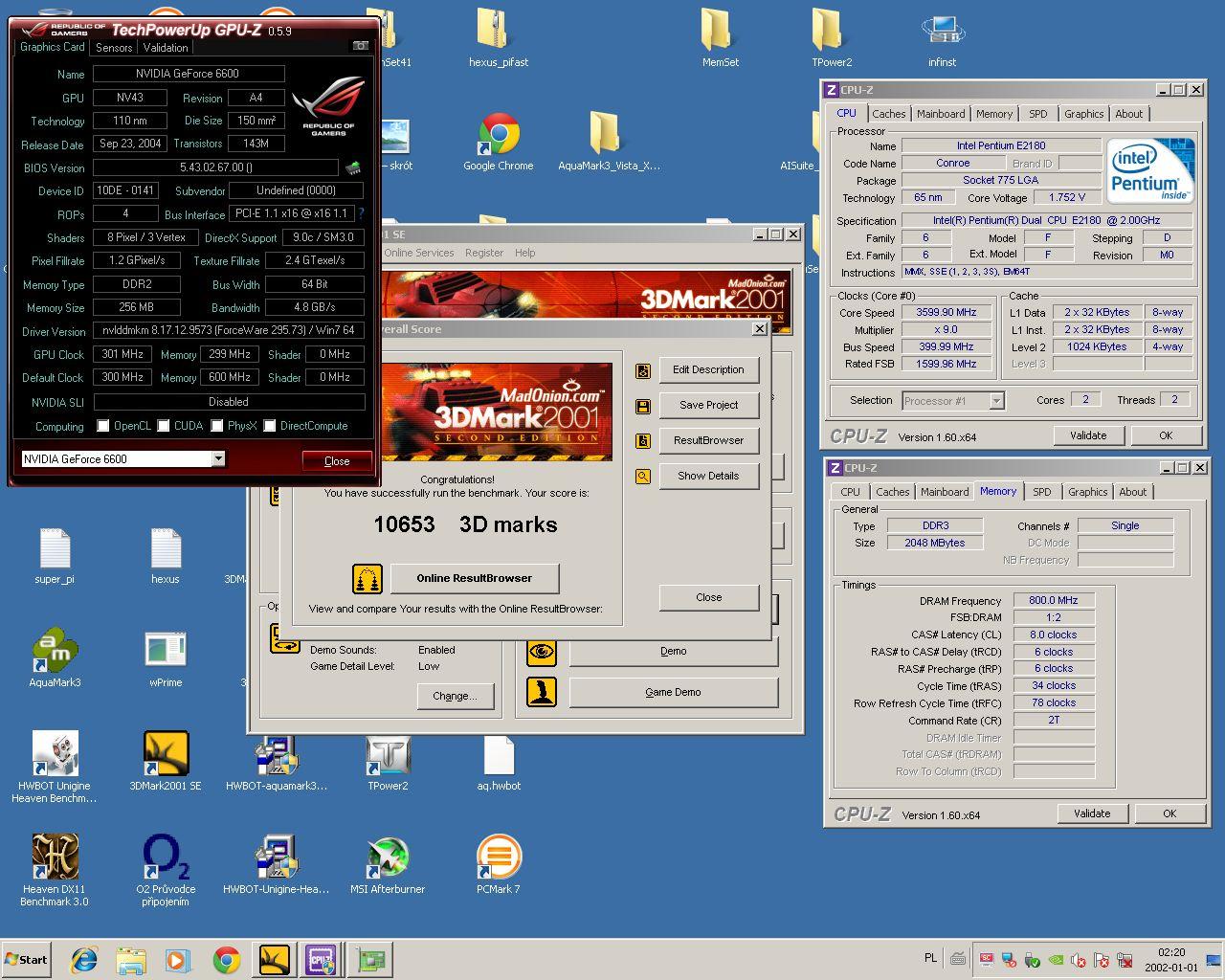Click the red Close button in GPU-Z
The width and height of the screenshot is (1225, 980).
click(x=337, y=461)
